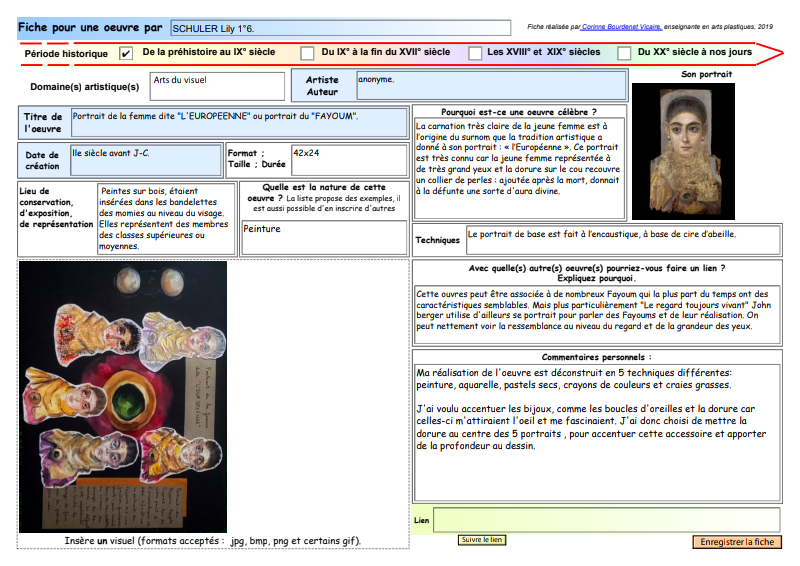This screenshot has height=566, width=800.
Task: Edit the artwork title field about "L'EUROPEENNE"
Action: tap(239, 123)
